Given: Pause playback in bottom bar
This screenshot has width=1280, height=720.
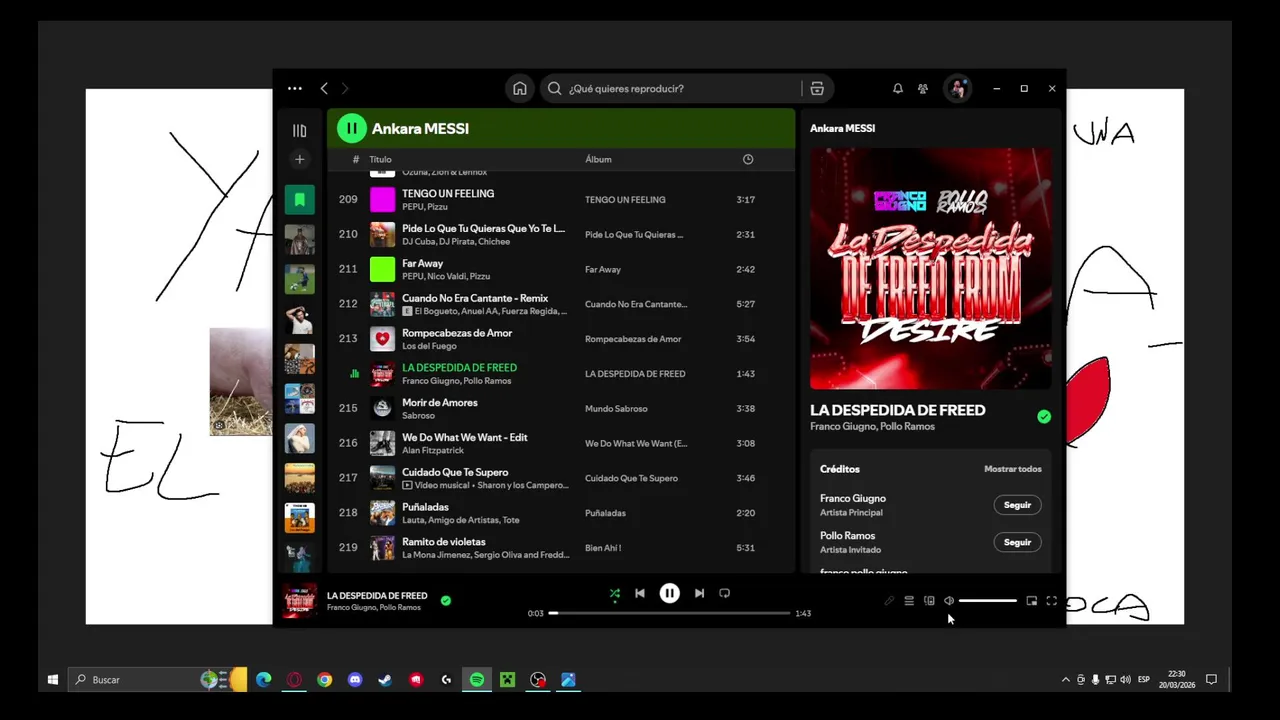Looking at the screenshot, I should (669, 593).
